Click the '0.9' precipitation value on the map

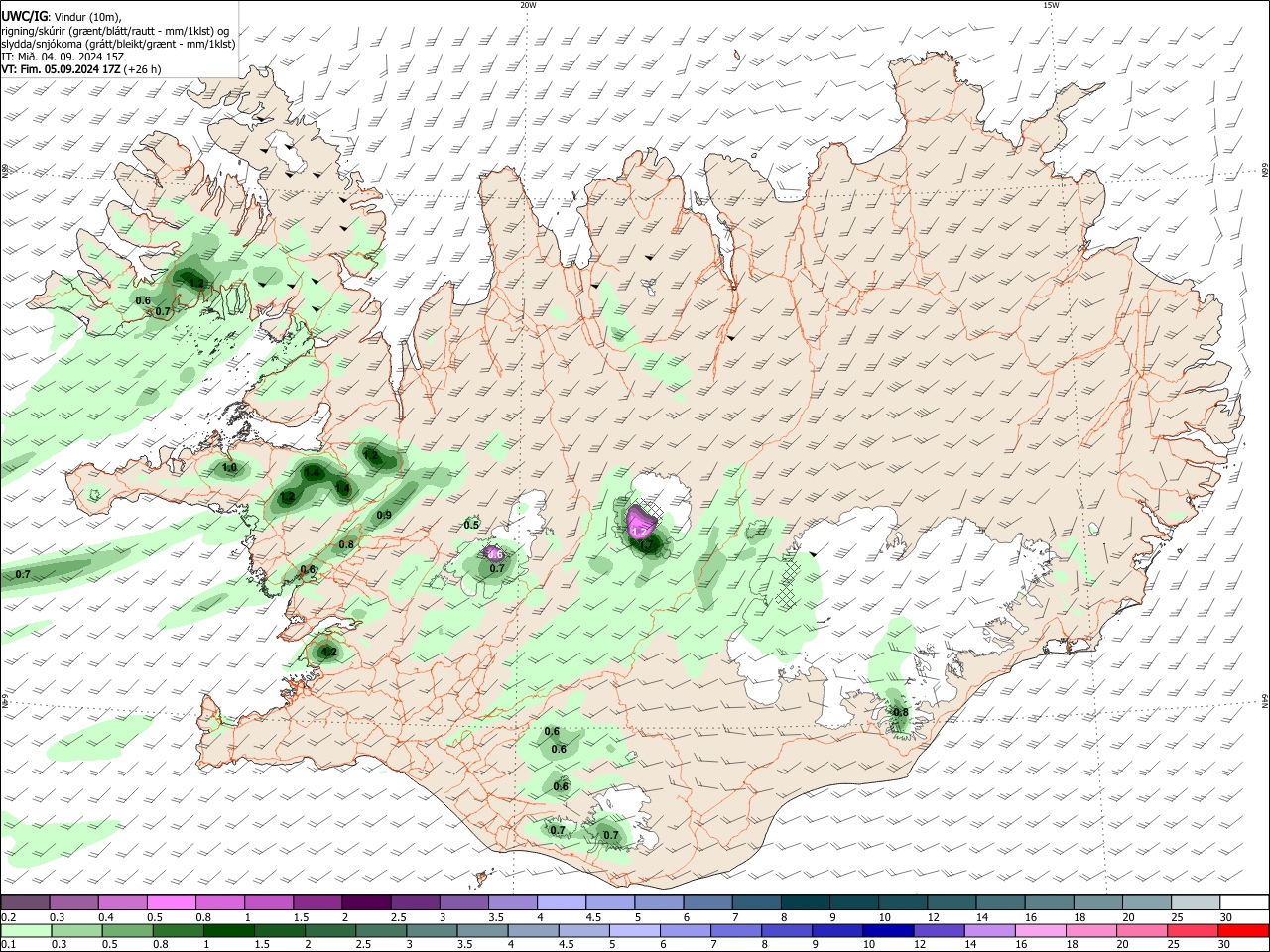[x=384, y=515]
